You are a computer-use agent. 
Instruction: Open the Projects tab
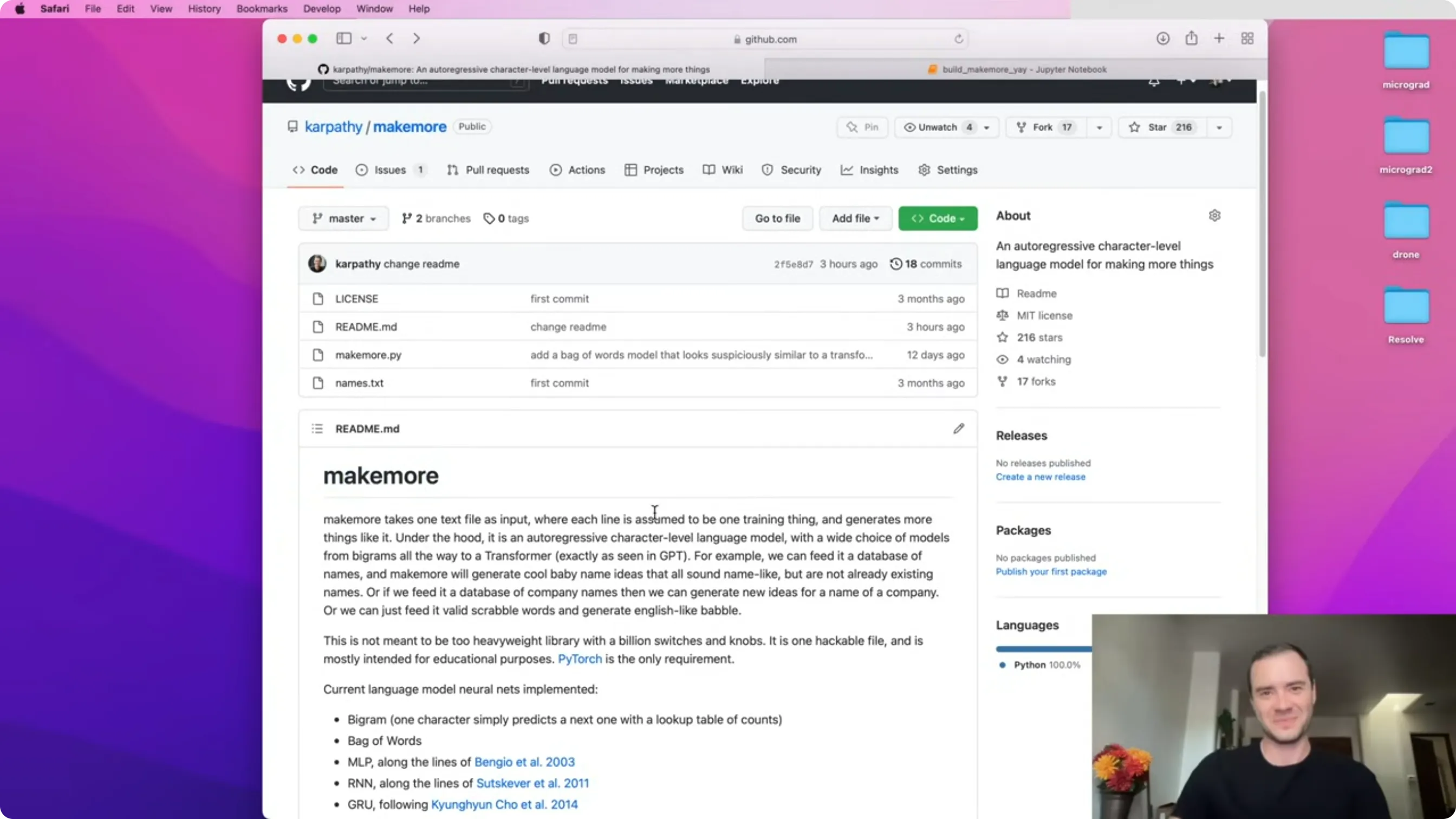(654, 170)
